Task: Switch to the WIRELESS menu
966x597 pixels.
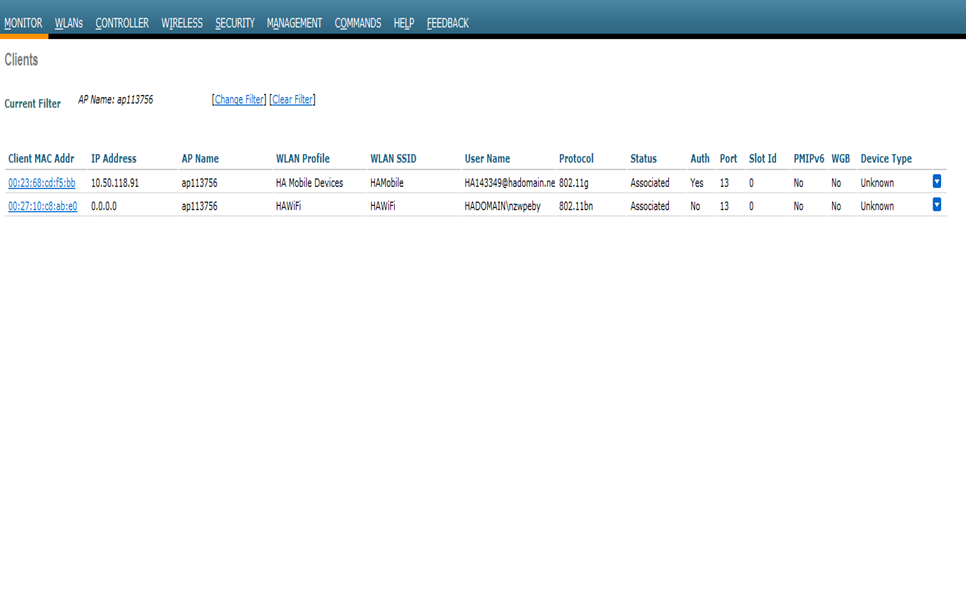Action: pyautogui.click(x=182, y=23)
